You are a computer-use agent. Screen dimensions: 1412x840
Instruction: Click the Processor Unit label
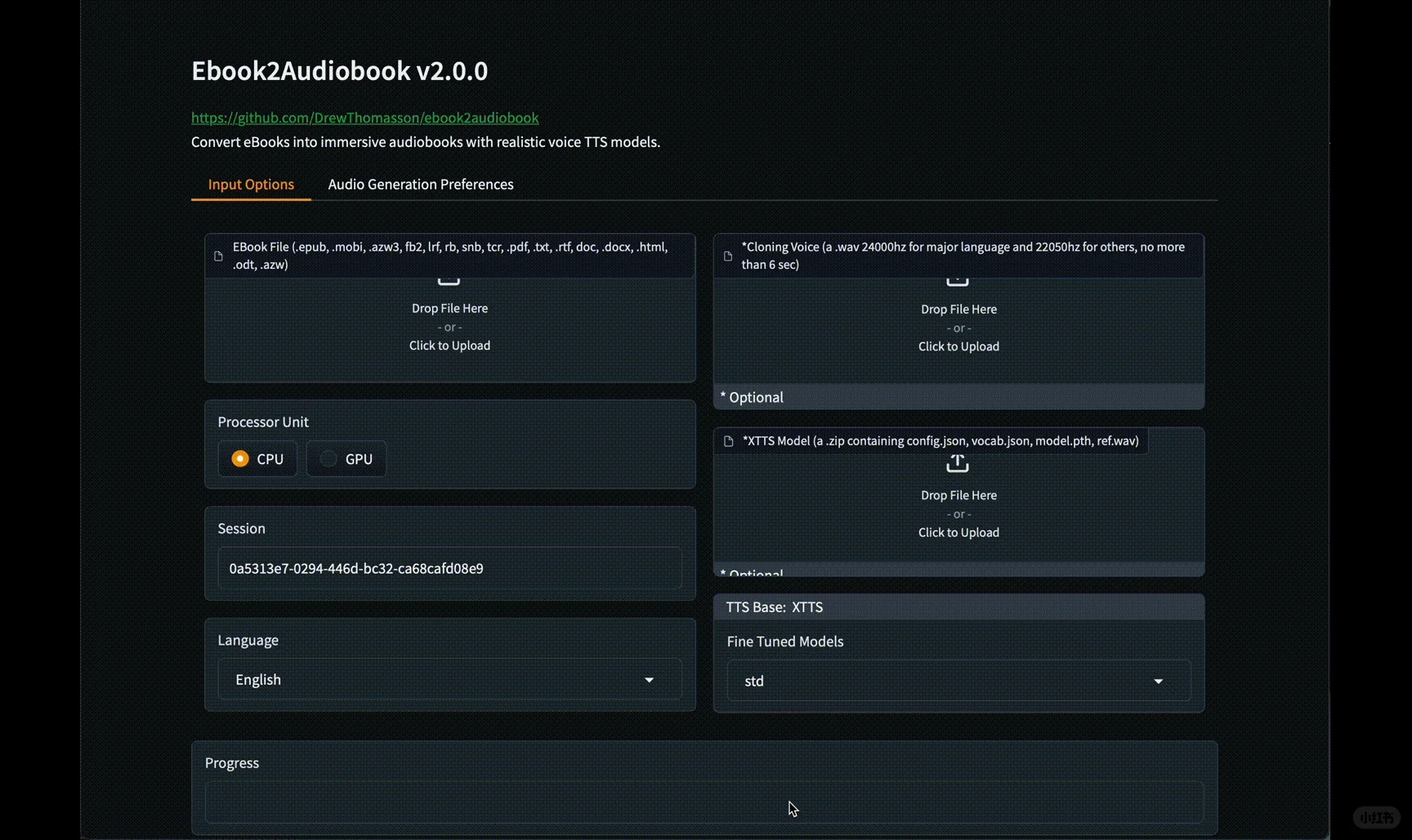pyautogui.click(x=263, y=422)
